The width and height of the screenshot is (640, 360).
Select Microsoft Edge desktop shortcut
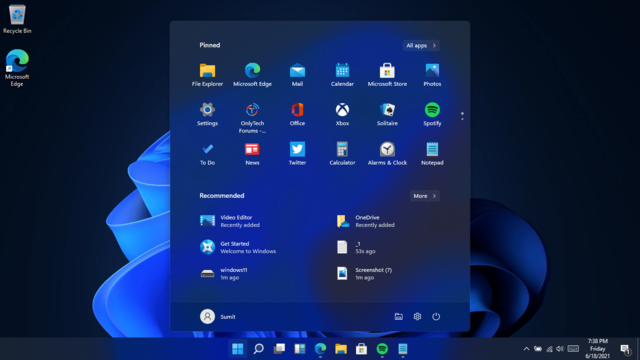tap(17, 68)
